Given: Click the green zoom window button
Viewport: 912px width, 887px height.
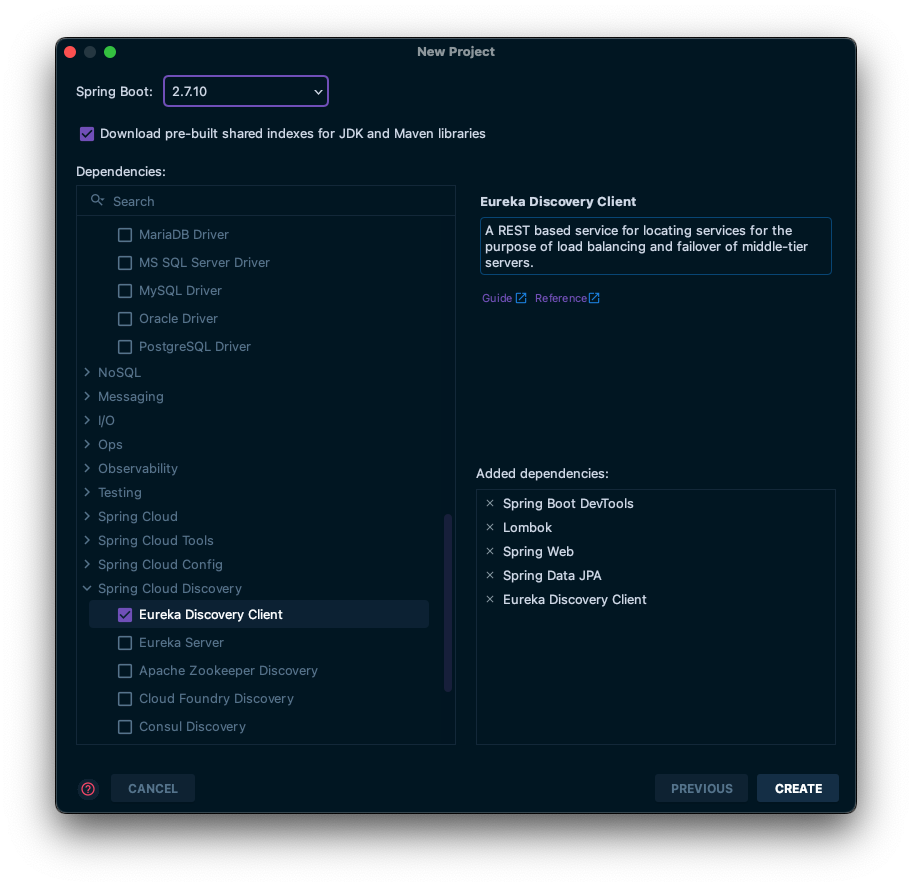Looking at the screenshot, I should pos(110,52).
